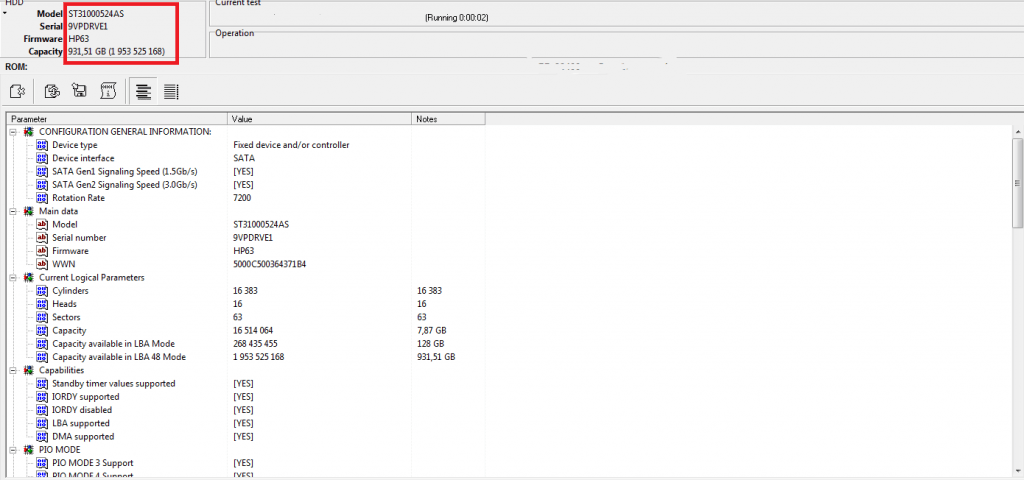Open the HDD header dropdown arrow
1024x480 pixels.
pyautogui.click(x=5, y=12)
